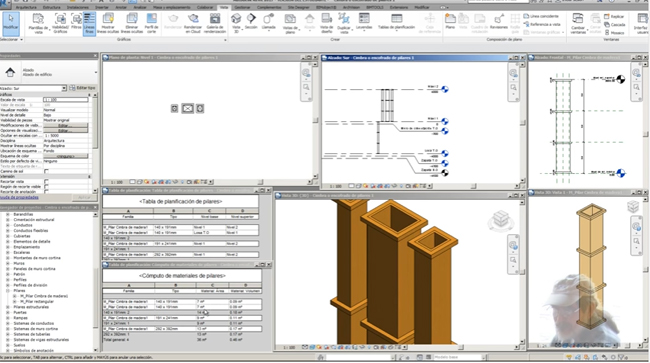This screenshot has height=363, width=650.
Task: Create a new Plano sheet
Action: (x=450, y=21)
